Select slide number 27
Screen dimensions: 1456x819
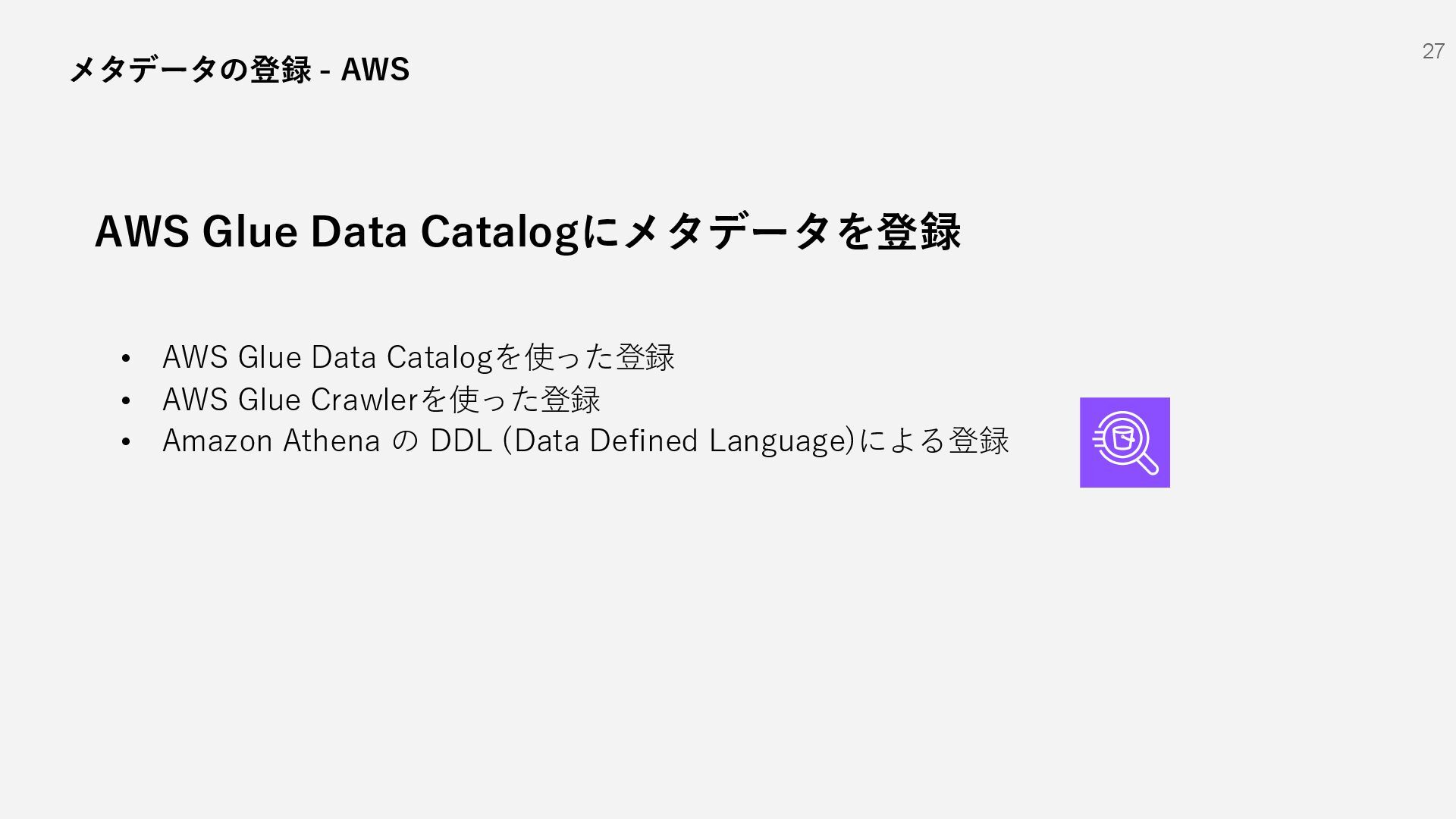click(1432, 51)
